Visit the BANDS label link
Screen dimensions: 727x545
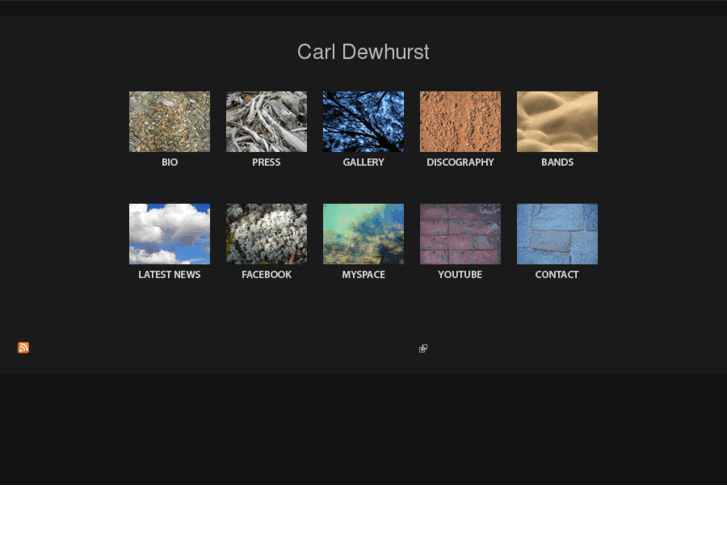[x=557, y=162]
